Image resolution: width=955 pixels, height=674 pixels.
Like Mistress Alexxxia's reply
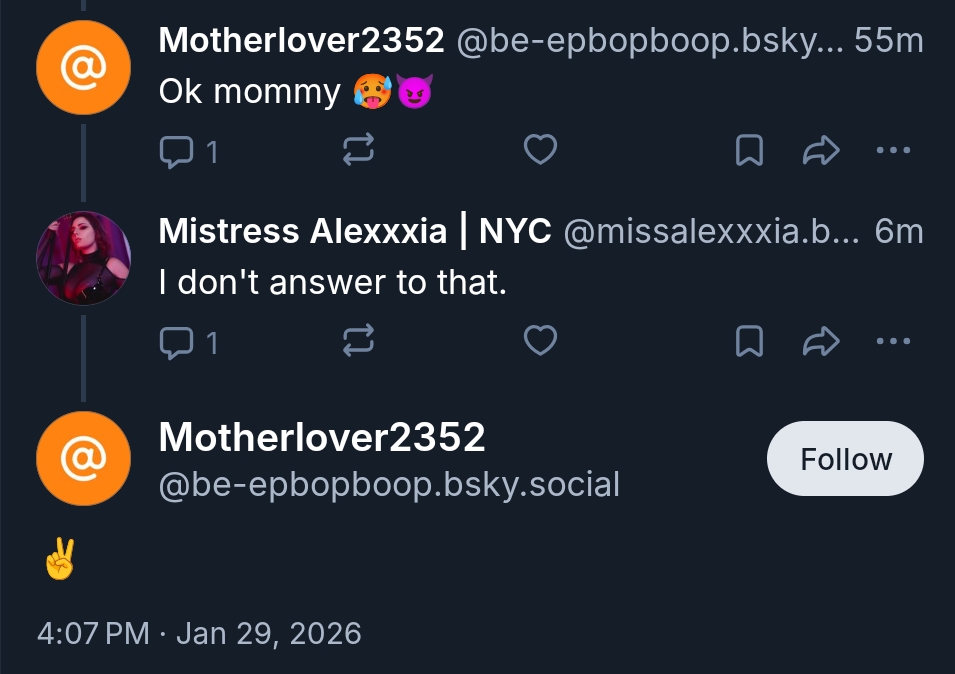tap(540, 343)
